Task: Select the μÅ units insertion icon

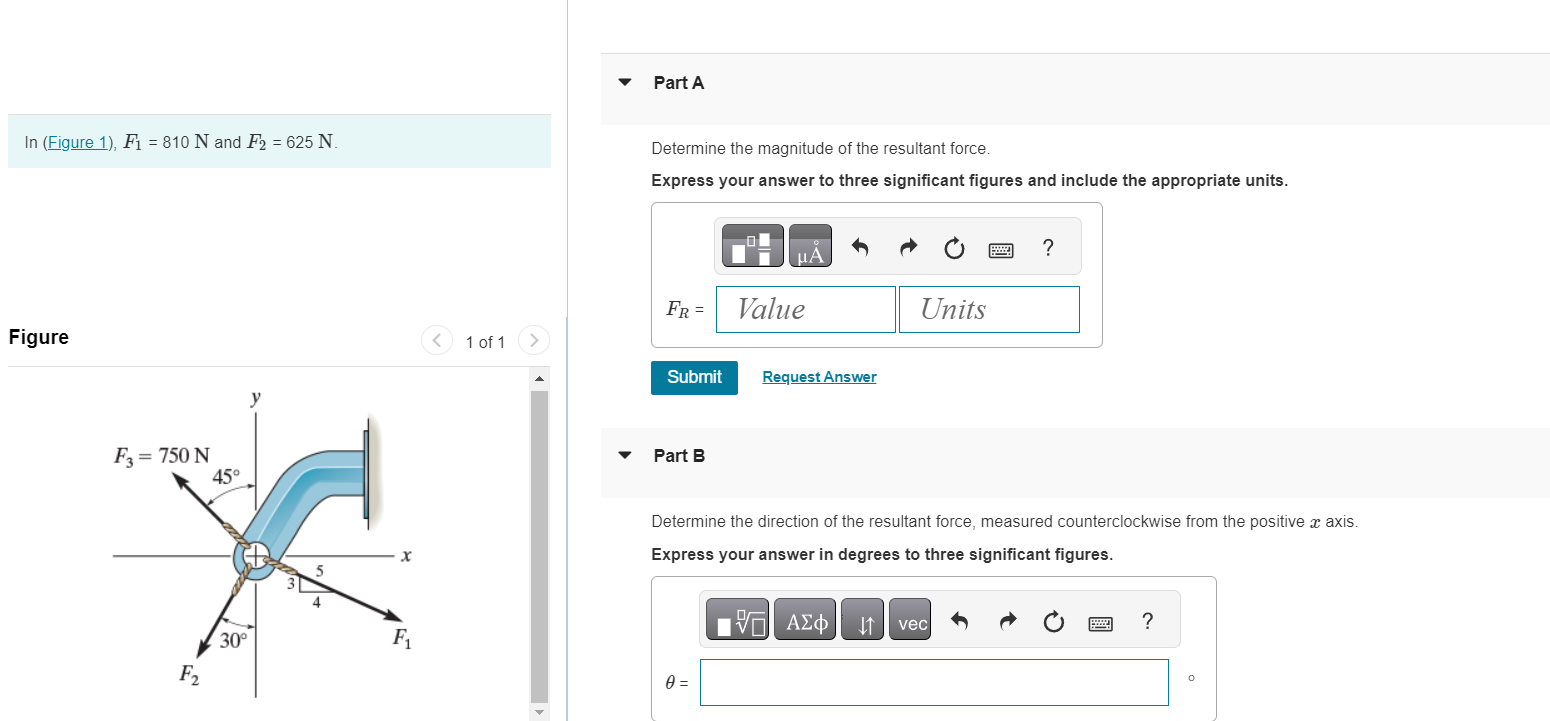Action: click(x=809, y=246)
